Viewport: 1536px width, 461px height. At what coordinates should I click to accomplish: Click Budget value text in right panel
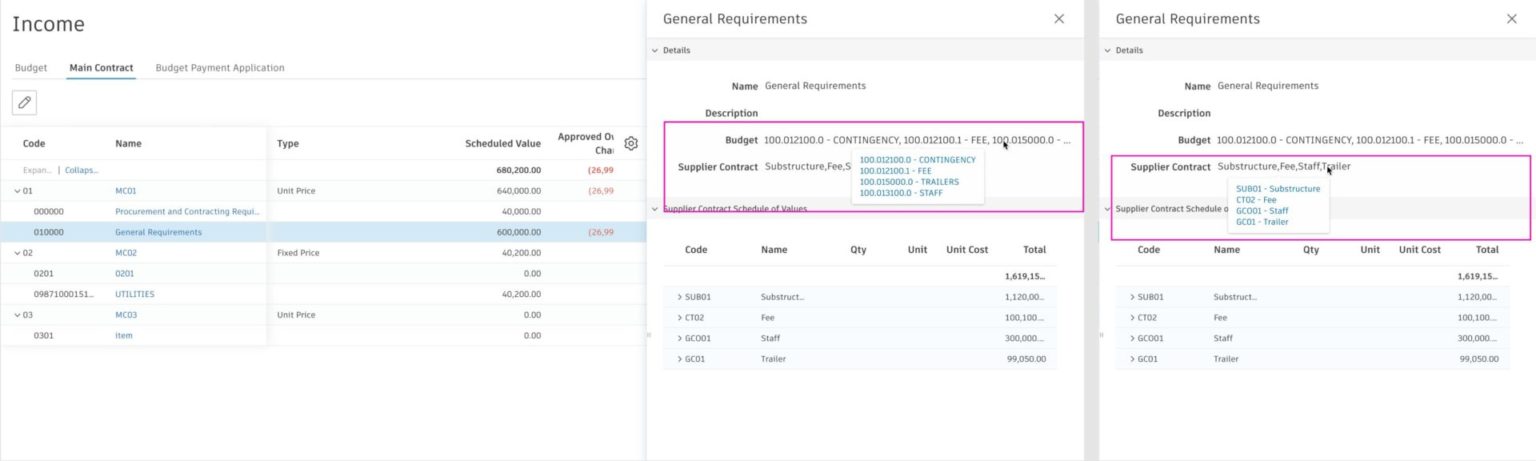point(1370,141)
